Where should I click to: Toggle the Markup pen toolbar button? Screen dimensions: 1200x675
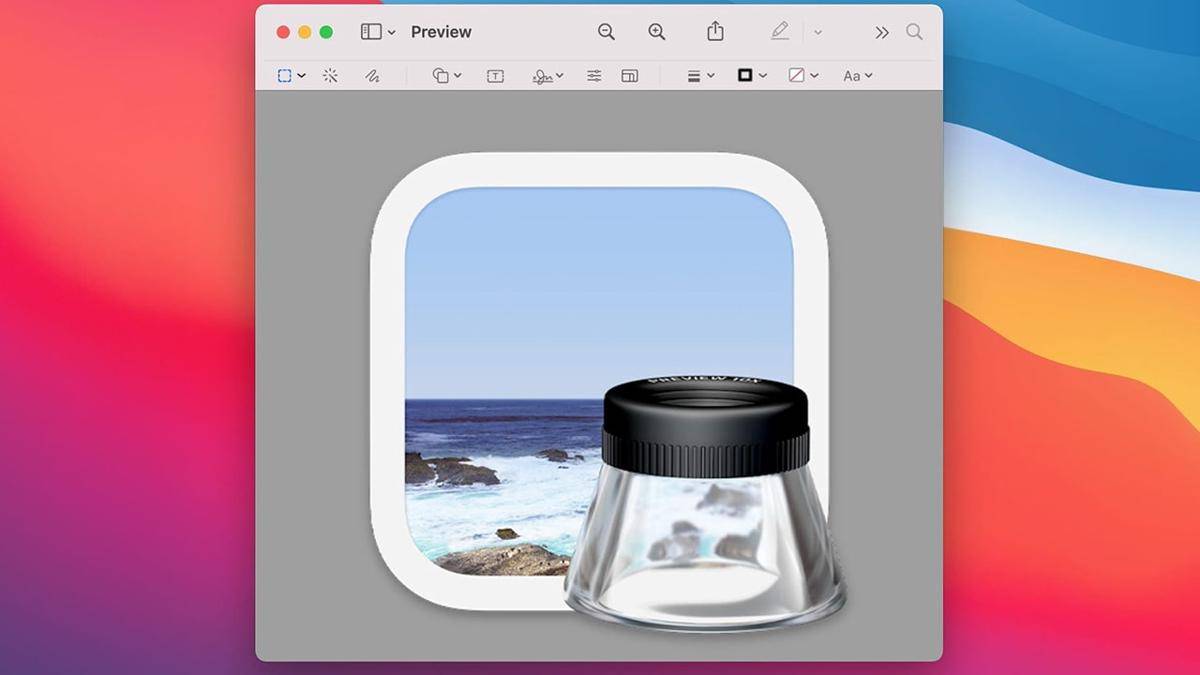tap(780, 31)
